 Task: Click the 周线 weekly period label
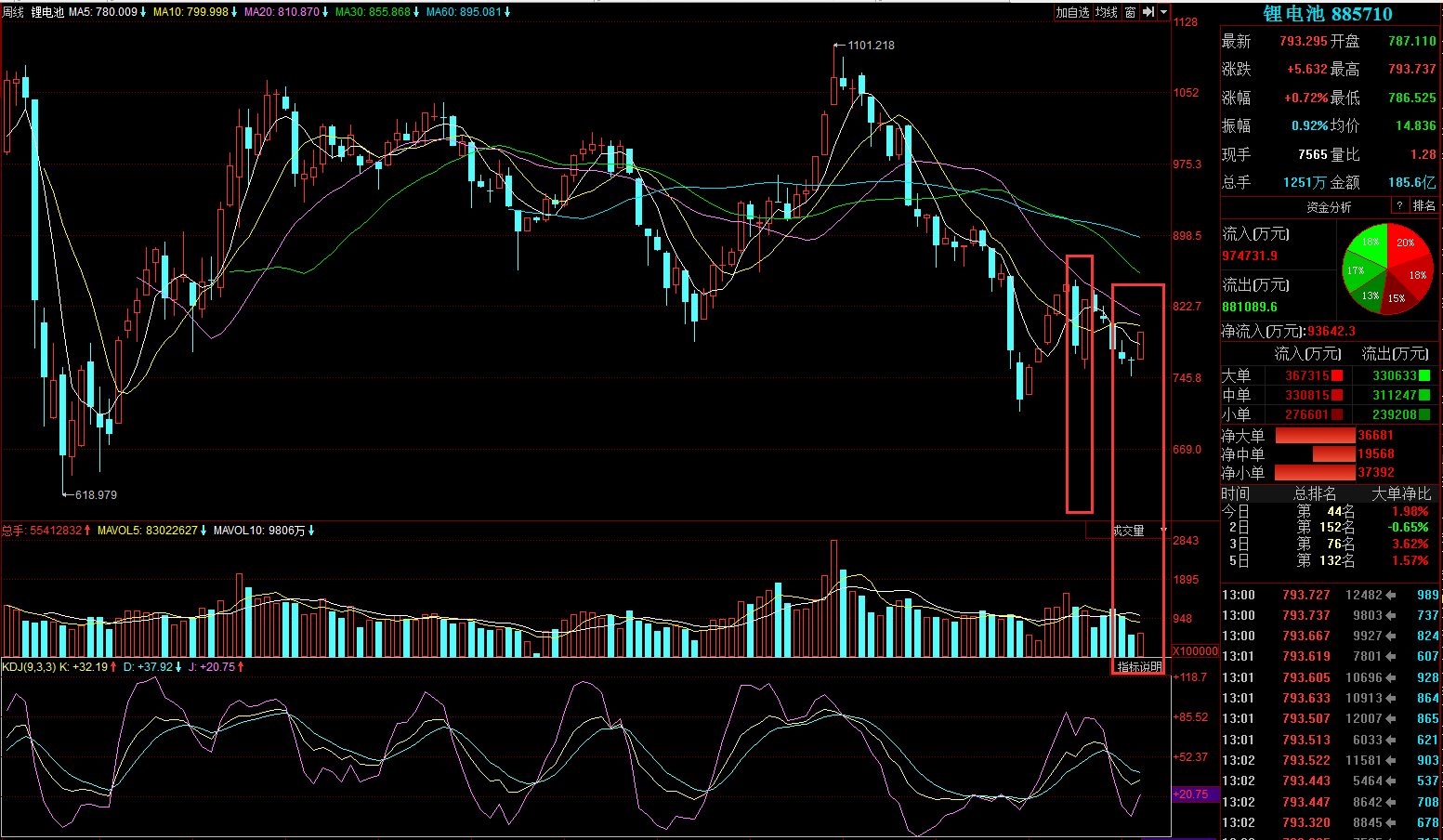[13, 12]
